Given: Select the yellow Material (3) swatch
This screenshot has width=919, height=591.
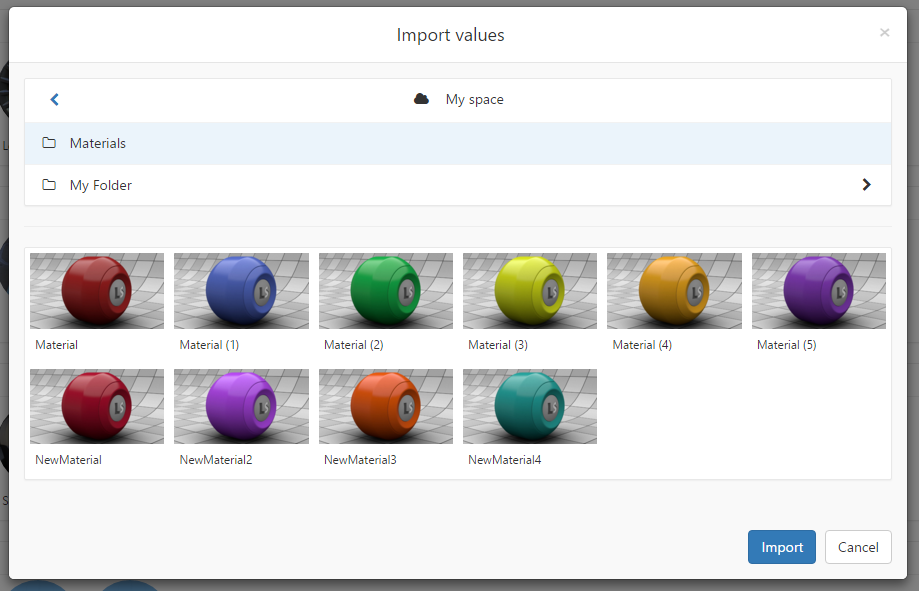Looking at the screenshot, I should [x=529, y=290].
